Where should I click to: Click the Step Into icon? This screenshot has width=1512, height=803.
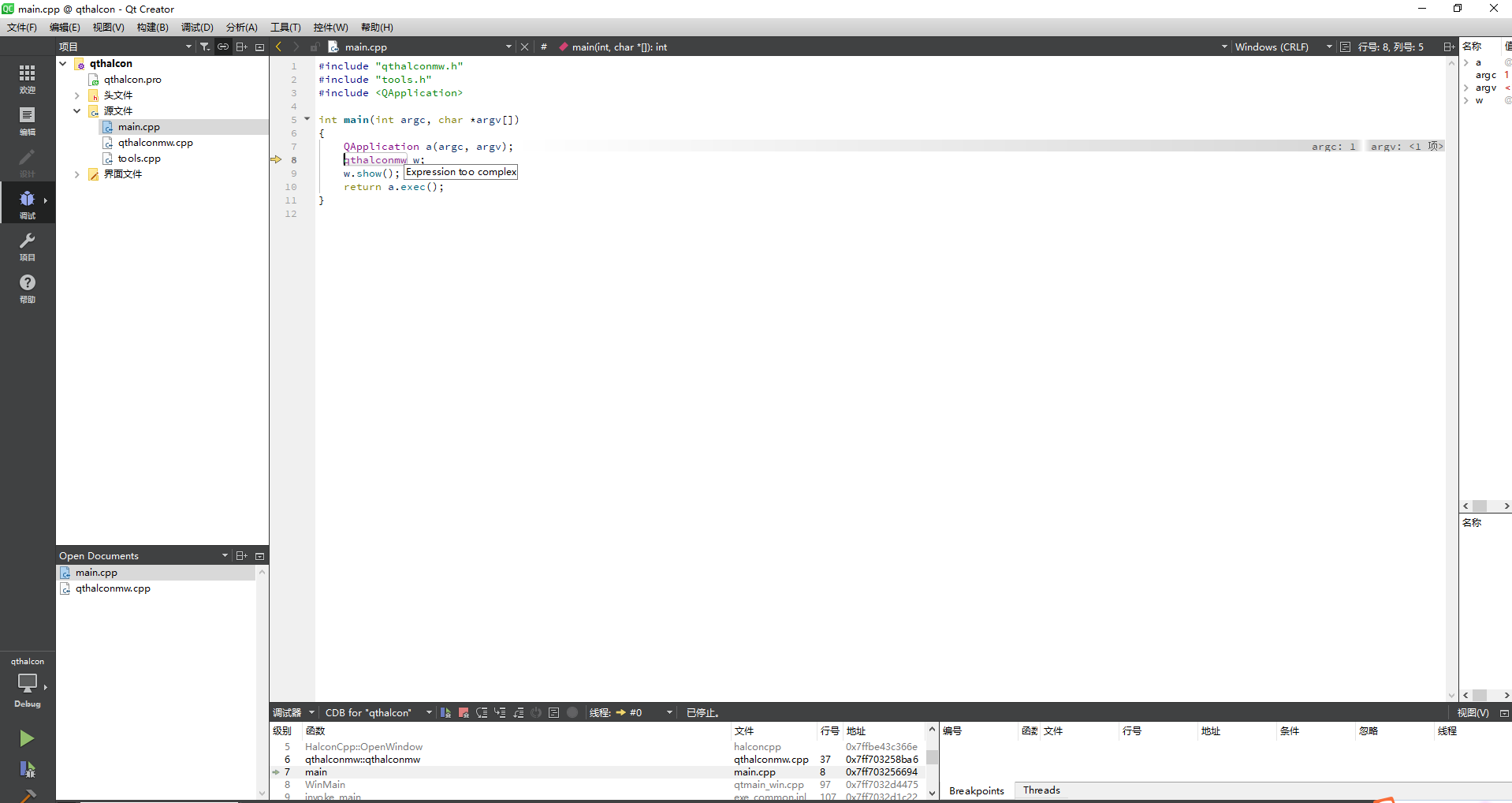(x=500, y=712)
